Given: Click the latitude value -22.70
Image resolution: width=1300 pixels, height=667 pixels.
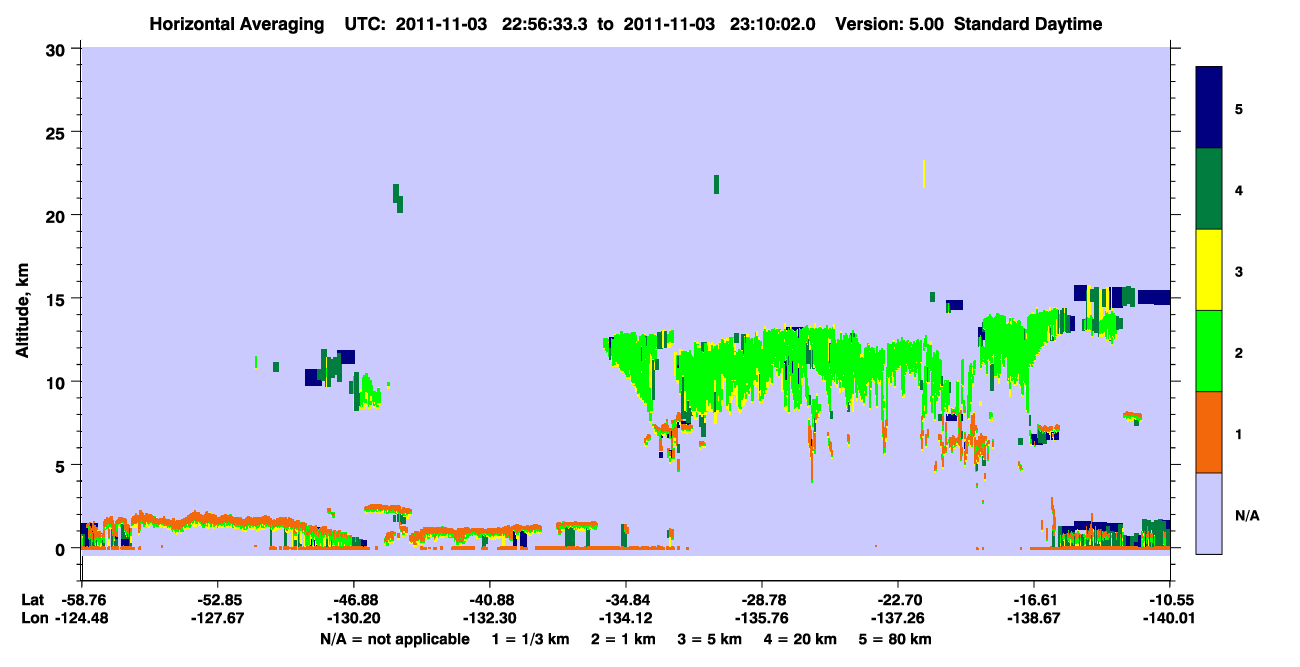Looking at the screenshot, I should point(898,600).
